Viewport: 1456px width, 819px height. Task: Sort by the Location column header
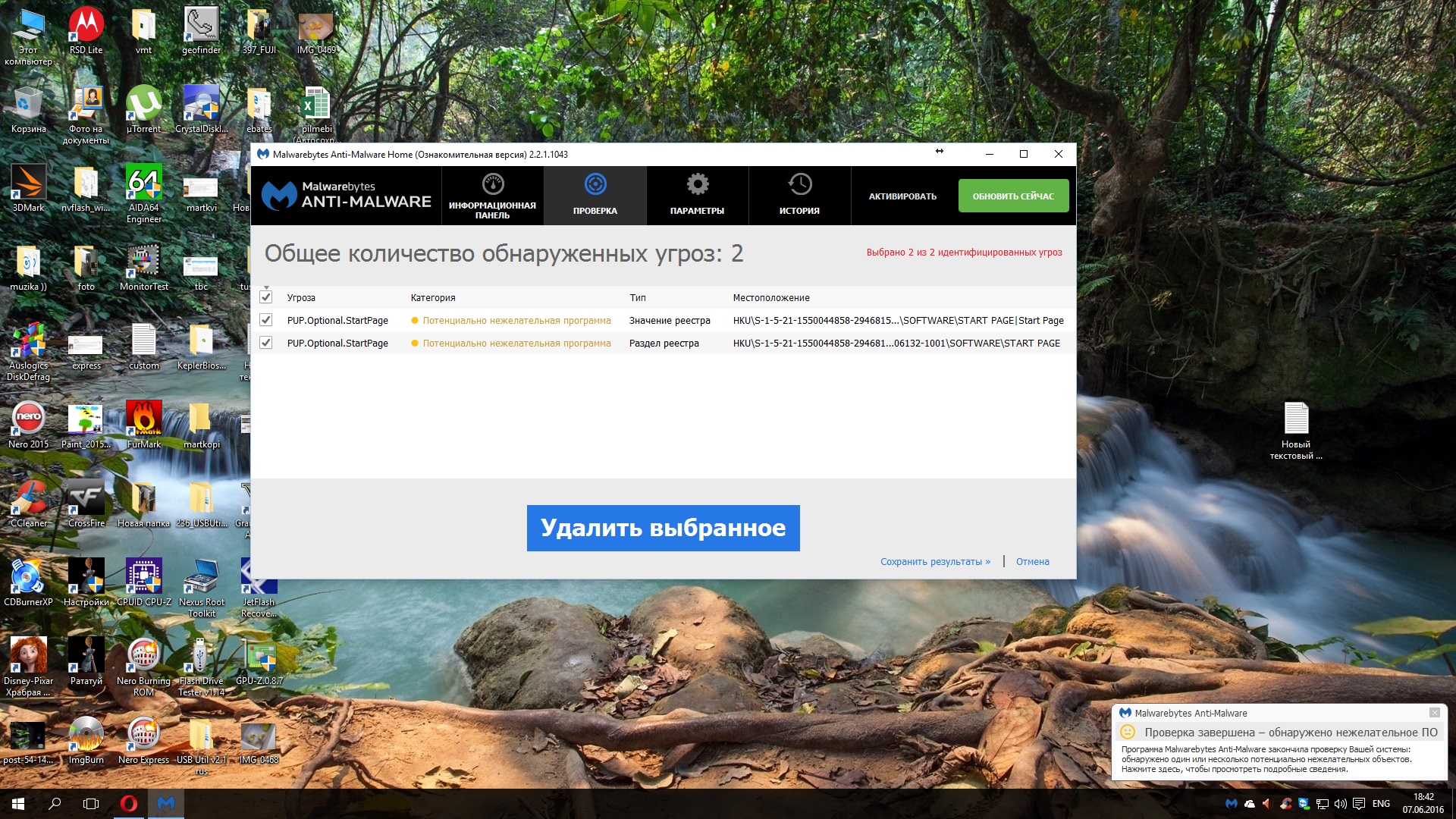tap(770, 298)
